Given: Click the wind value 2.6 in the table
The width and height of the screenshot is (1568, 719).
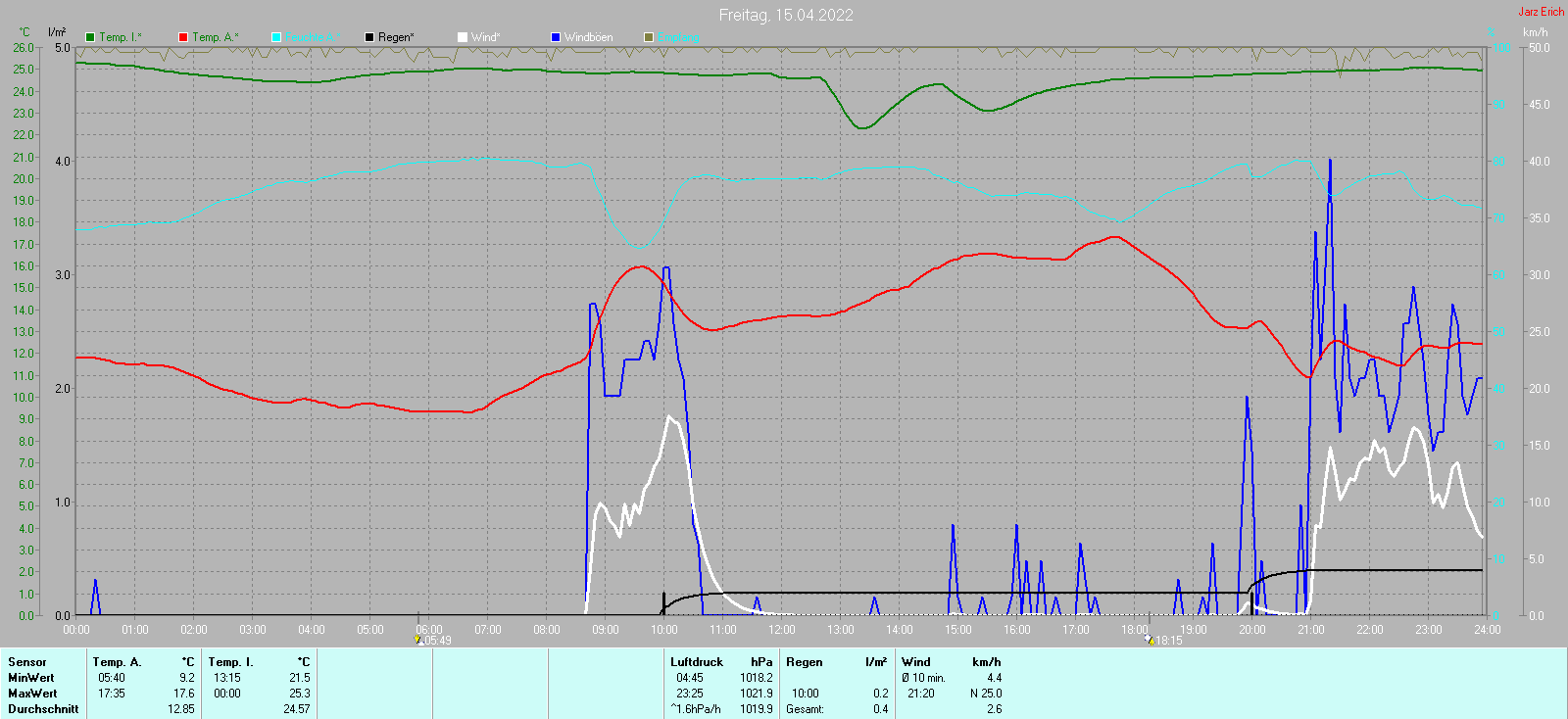Looking at the screenshot, I should tap(995, 709).
